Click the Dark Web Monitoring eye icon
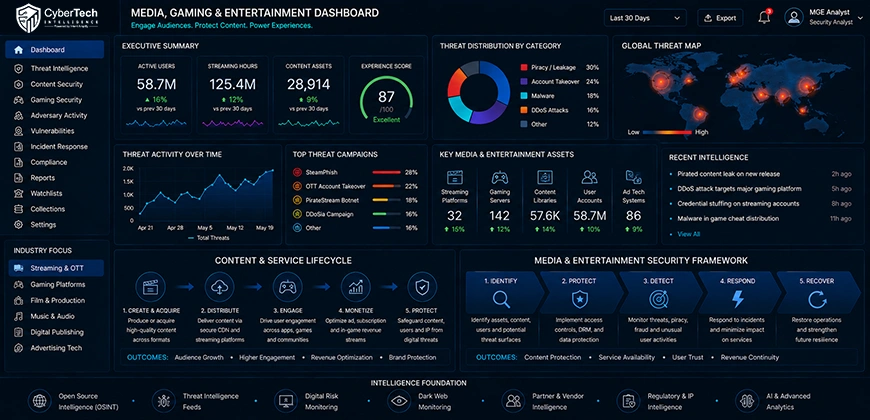 click(398, 401)
